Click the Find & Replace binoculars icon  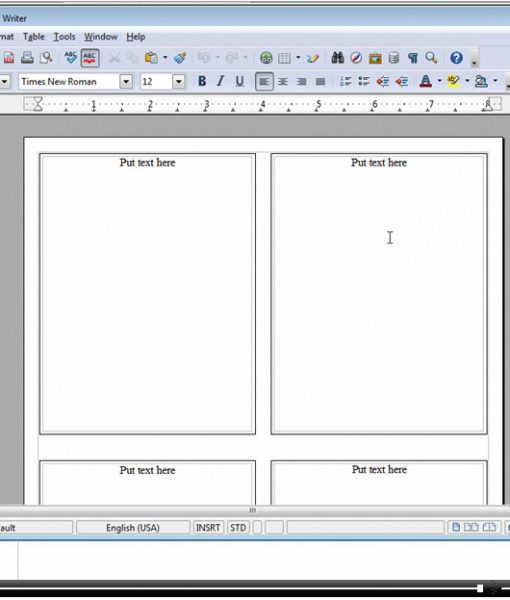[x=337, y=58]
